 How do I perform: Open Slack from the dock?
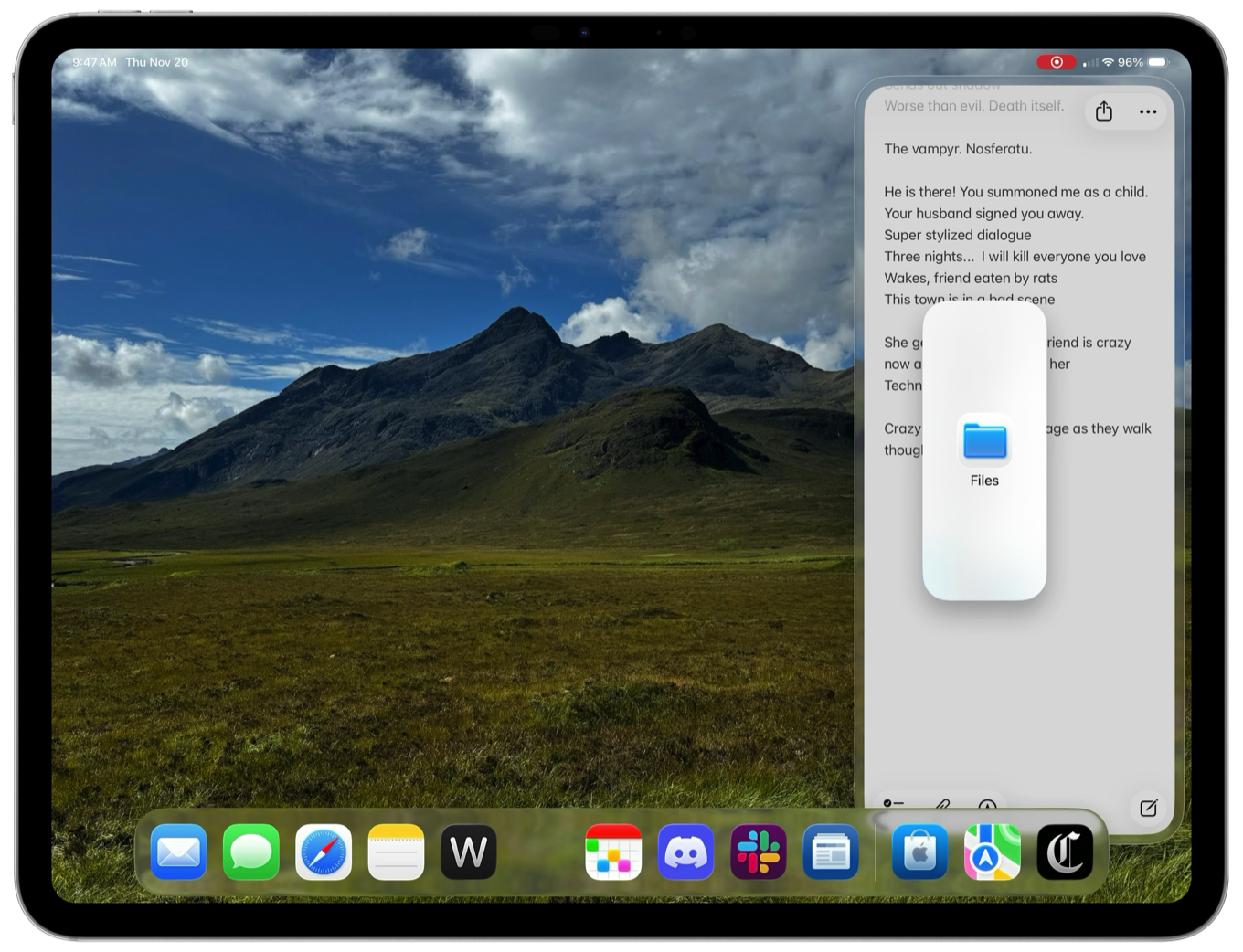click(759, 852)
